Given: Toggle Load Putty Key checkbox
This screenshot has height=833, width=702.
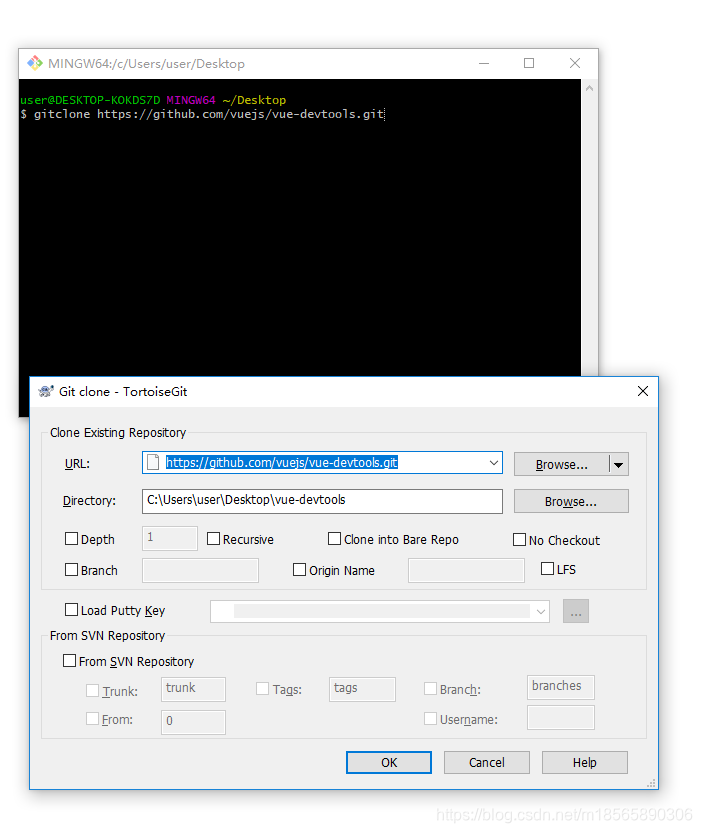Looking at the screenshot, I should tap(71, 609).
